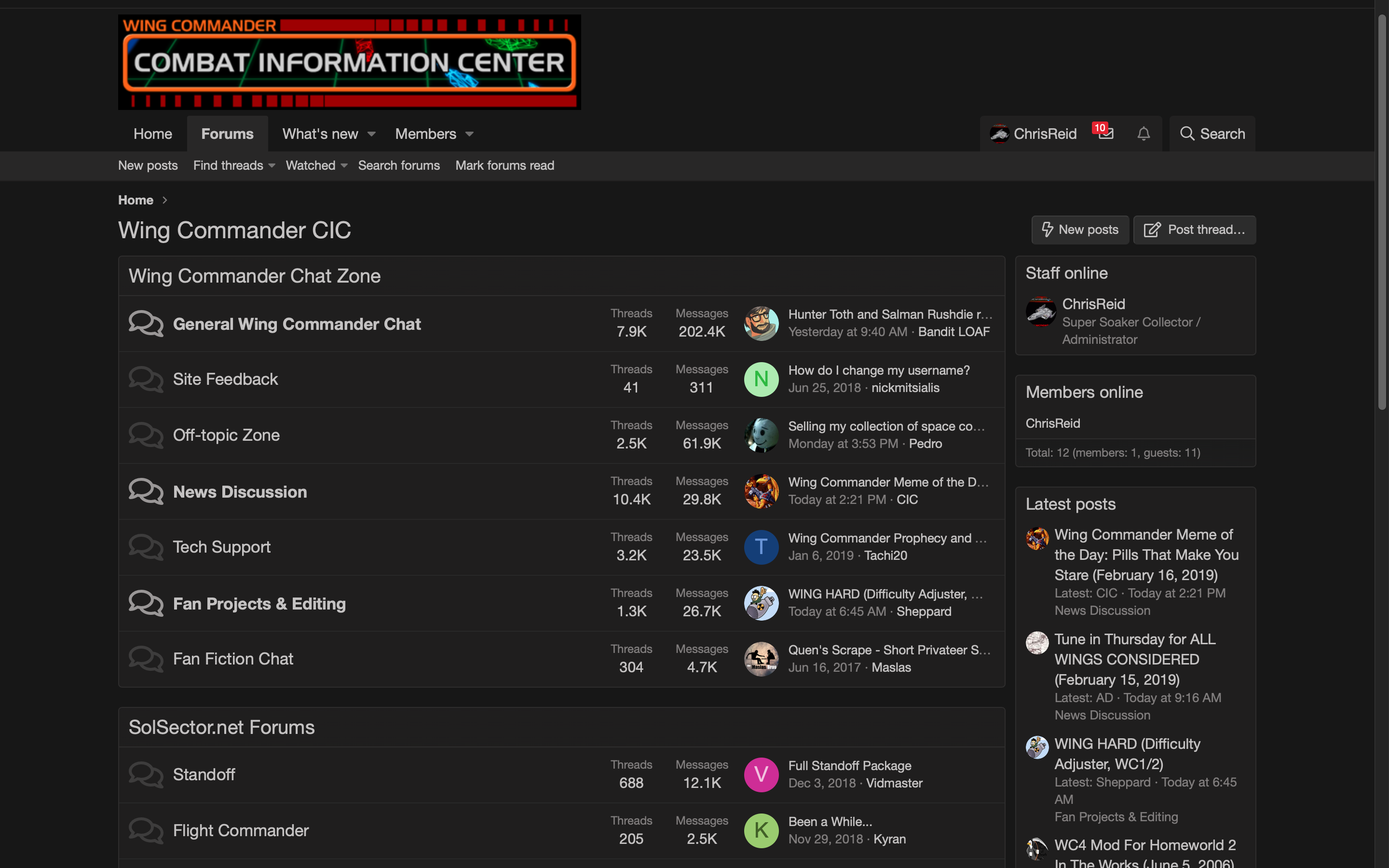The image size is (1389, 868).
Task: Click the alerts bell icon
Action: pos(1144,134)
